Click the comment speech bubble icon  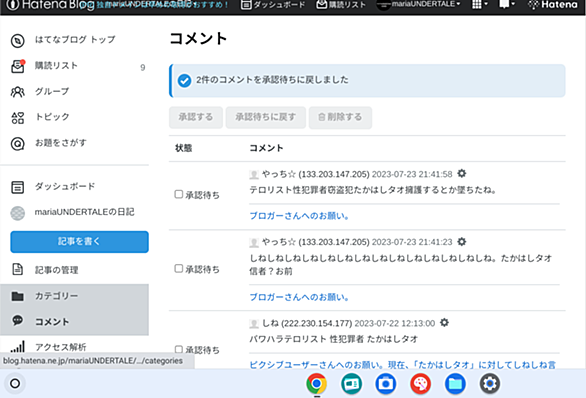tap(18, 321)
